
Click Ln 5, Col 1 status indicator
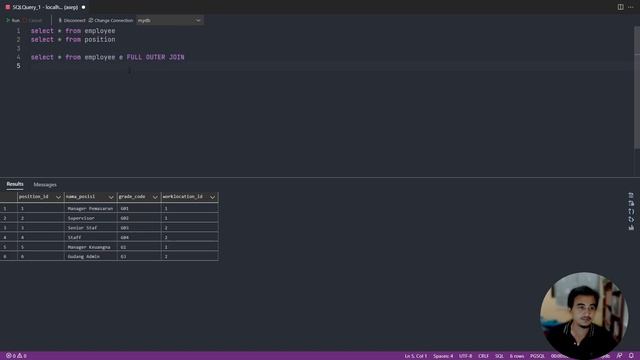[x=416, y=356]
